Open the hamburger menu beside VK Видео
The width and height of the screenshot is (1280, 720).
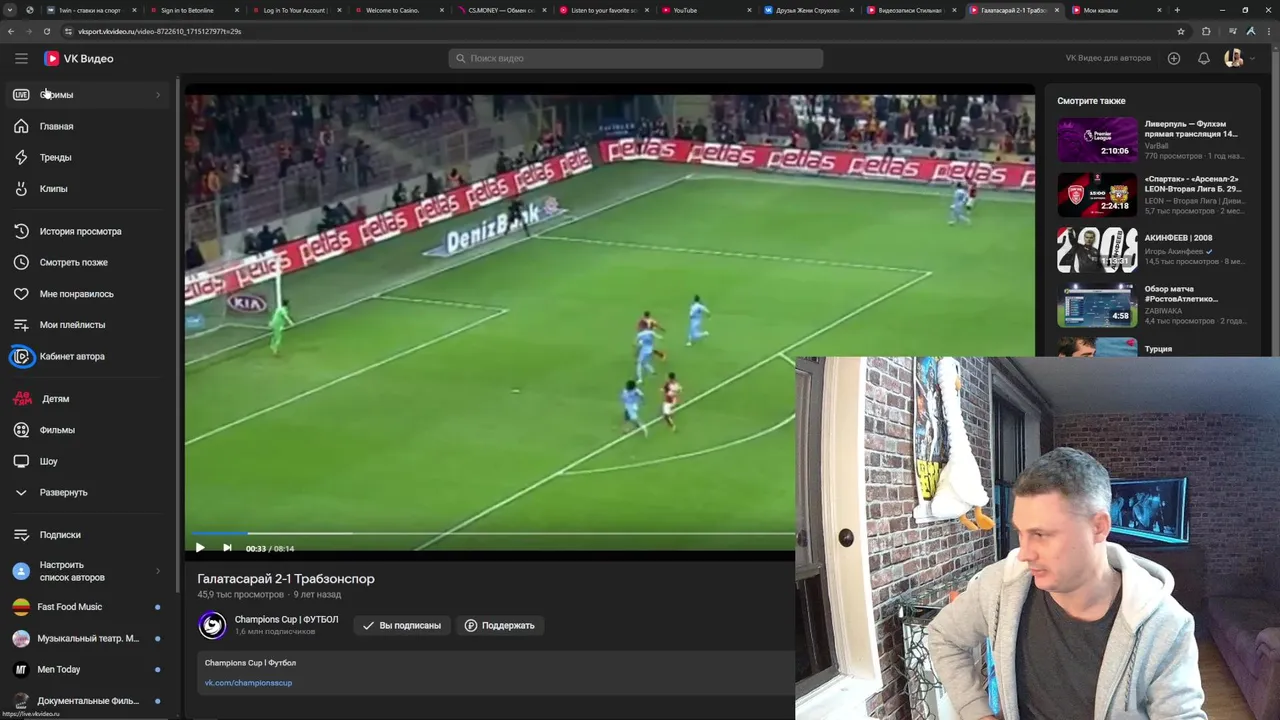21,58
